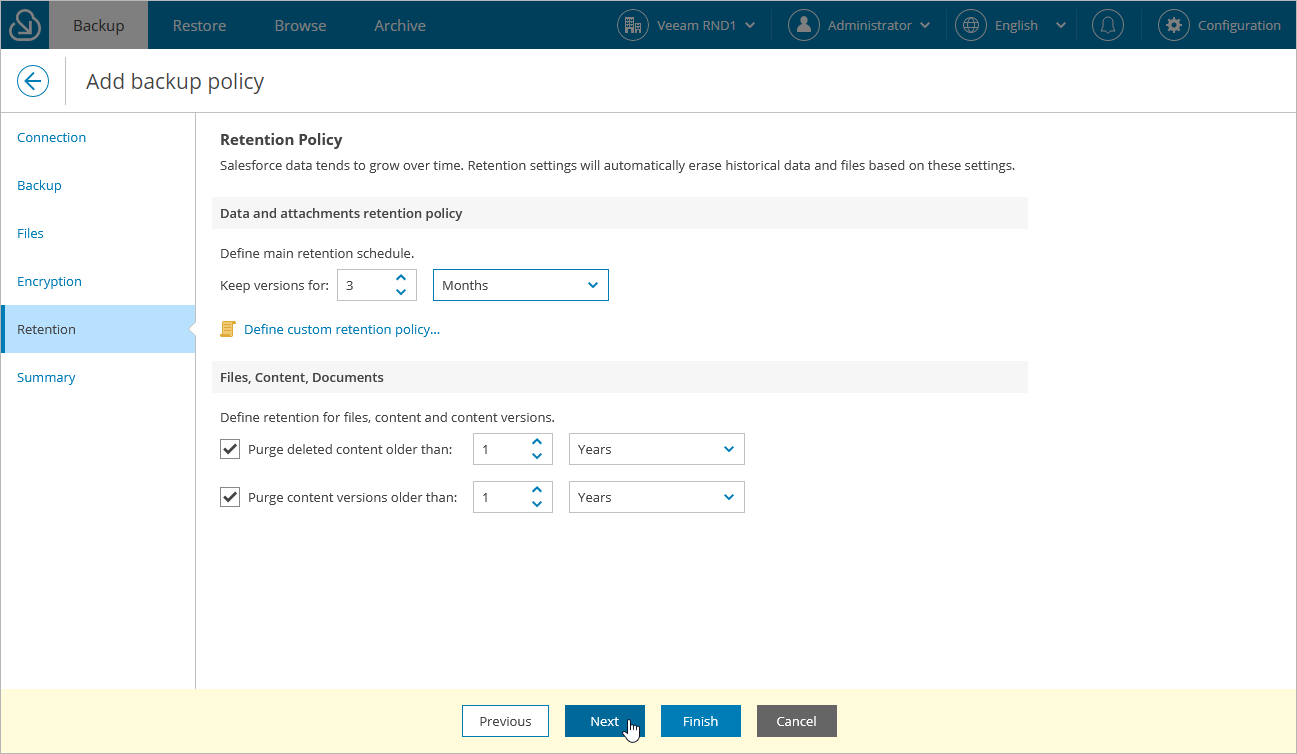Open the Archive tab
1297x754 pixels.
pyautogui.click(x=399, y=24)
